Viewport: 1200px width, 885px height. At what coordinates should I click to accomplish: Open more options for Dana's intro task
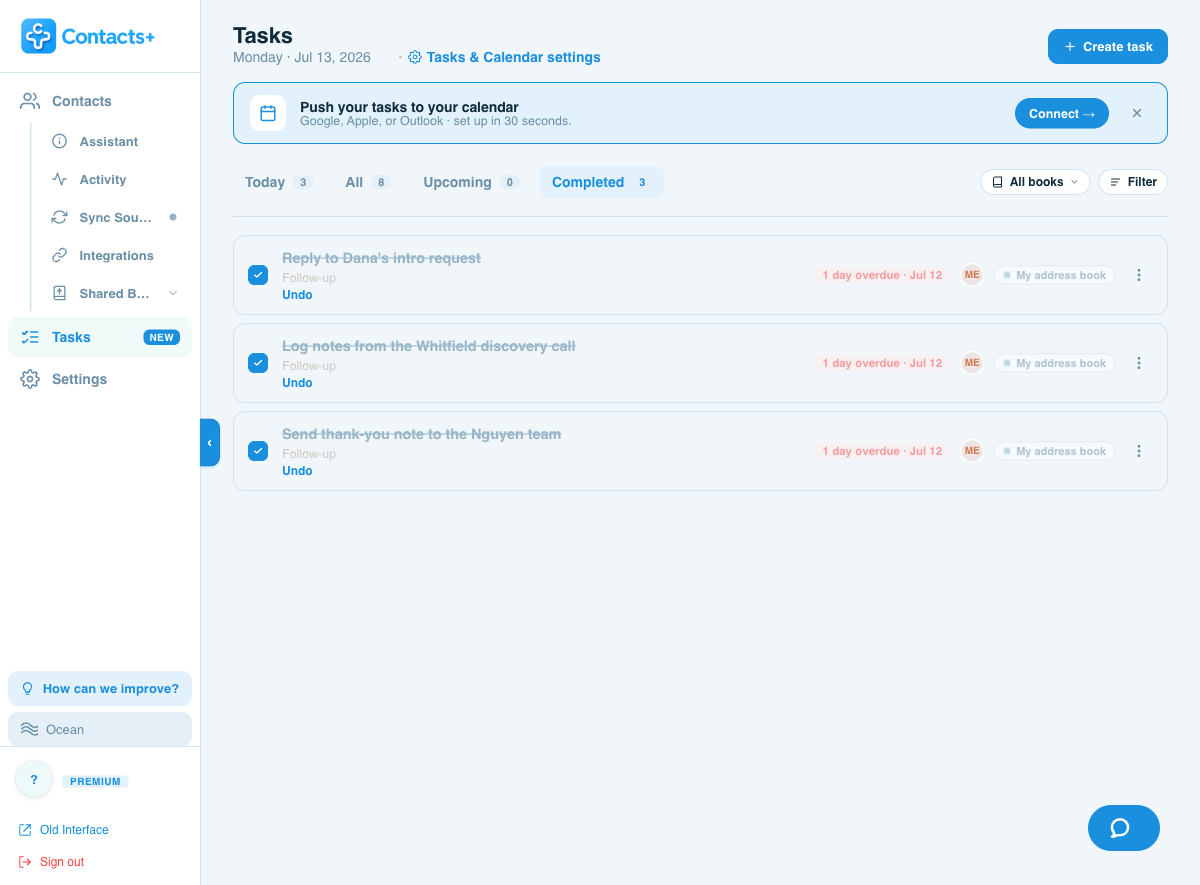coord(1138,275)
